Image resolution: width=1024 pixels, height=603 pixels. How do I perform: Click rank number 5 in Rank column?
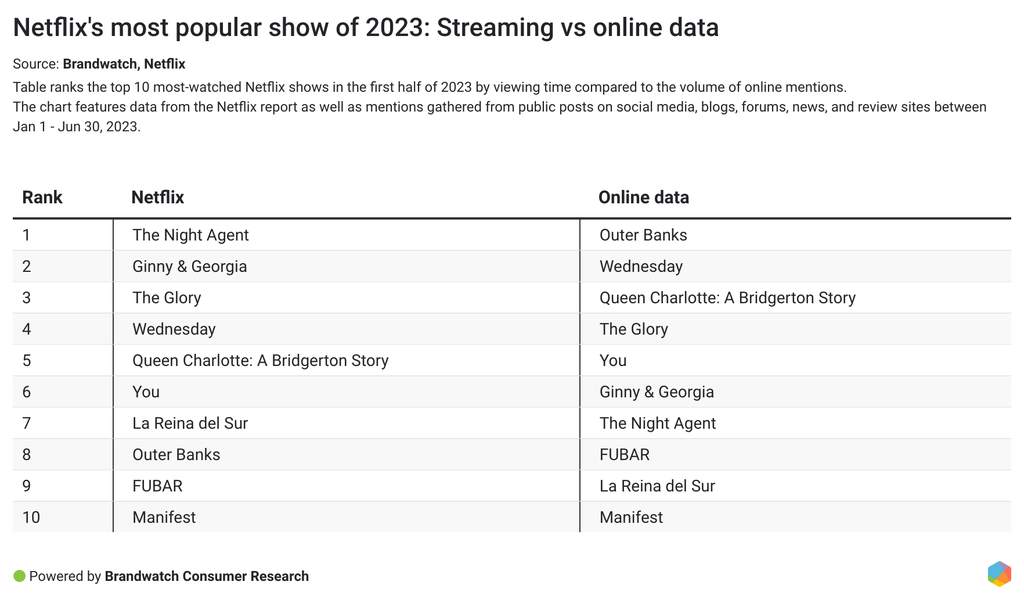(x=27, y=360)
